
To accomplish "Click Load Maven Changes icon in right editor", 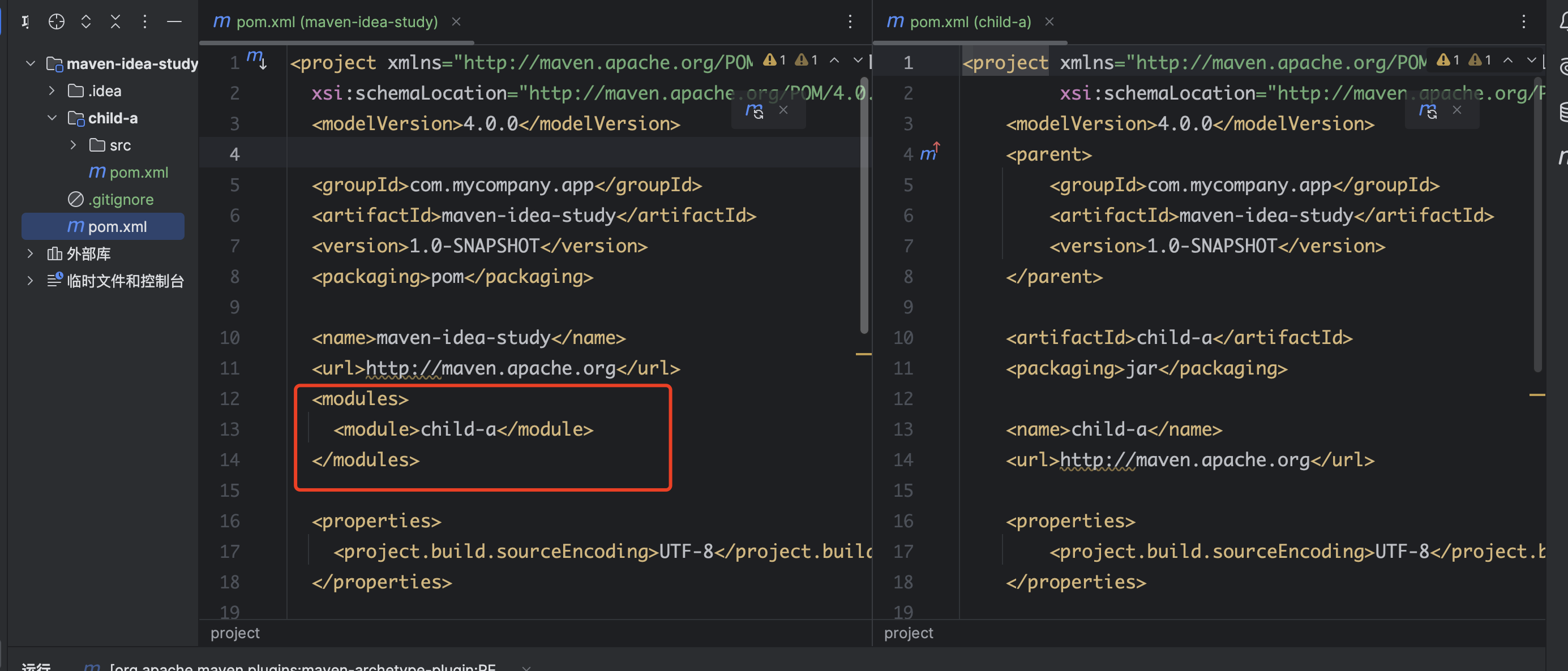I will [x=1428, y=111].
